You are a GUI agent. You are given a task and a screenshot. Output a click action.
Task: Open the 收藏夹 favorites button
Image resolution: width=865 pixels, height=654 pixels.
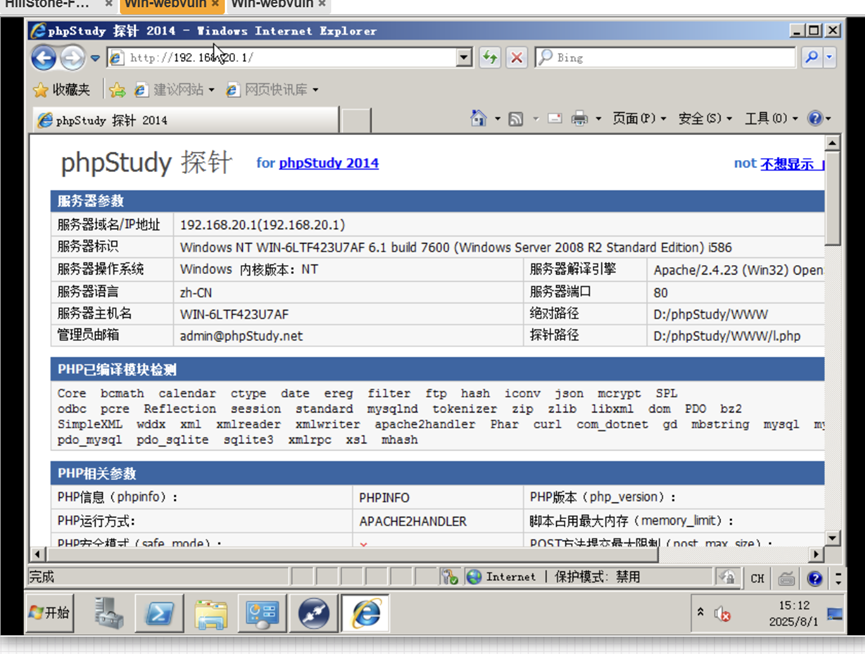coord(61,89)
